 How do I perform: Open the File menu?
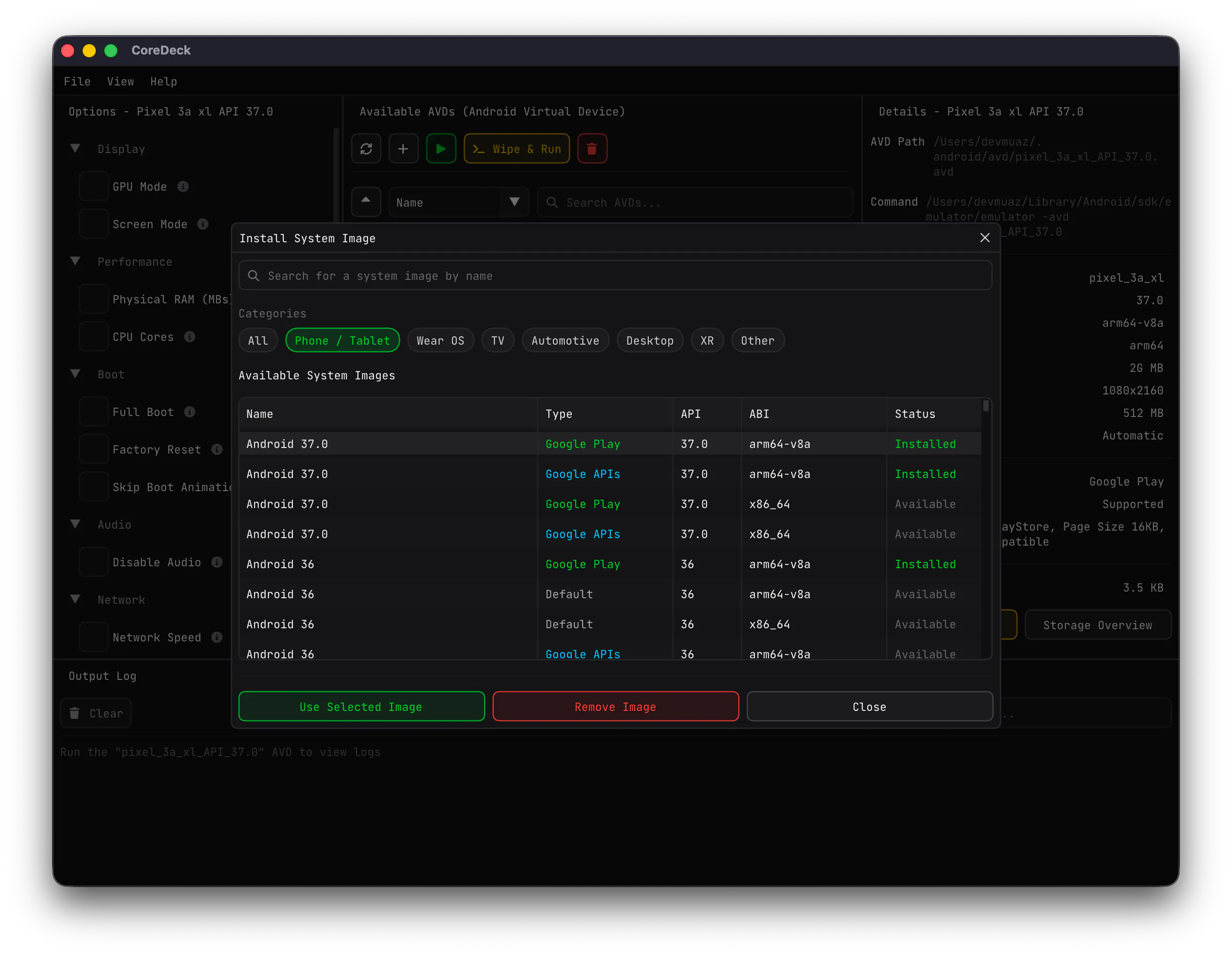tap(77, 81)
